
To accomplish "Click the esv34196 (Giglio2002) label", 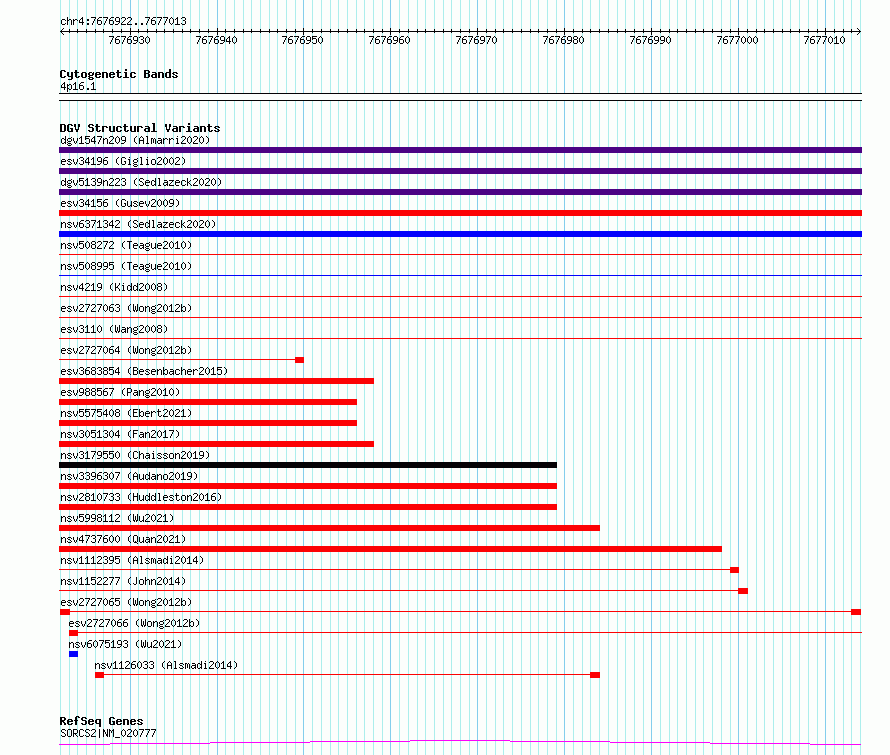I will click(123, 161).
